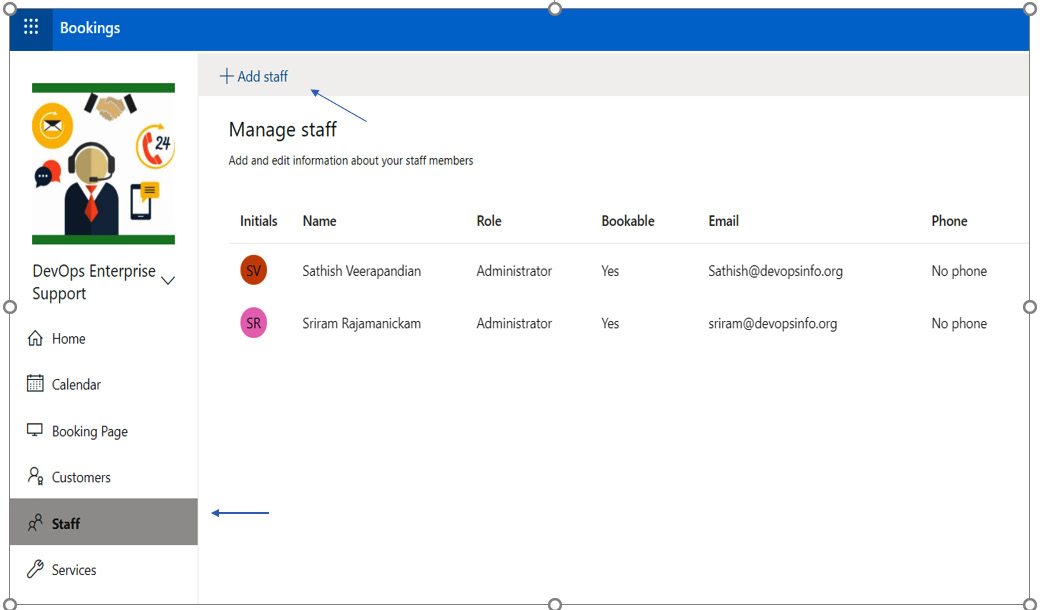Viewport: 1051px width, 610px height.
Task: Click the Name column header
Action: point(320,221)
